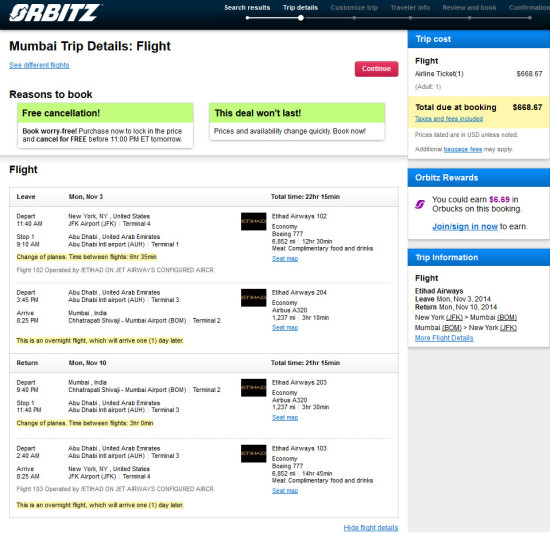Click JFK link in New York > Mumbai
This screenshot has width=550, height=533.
click(x=455, y=318)
